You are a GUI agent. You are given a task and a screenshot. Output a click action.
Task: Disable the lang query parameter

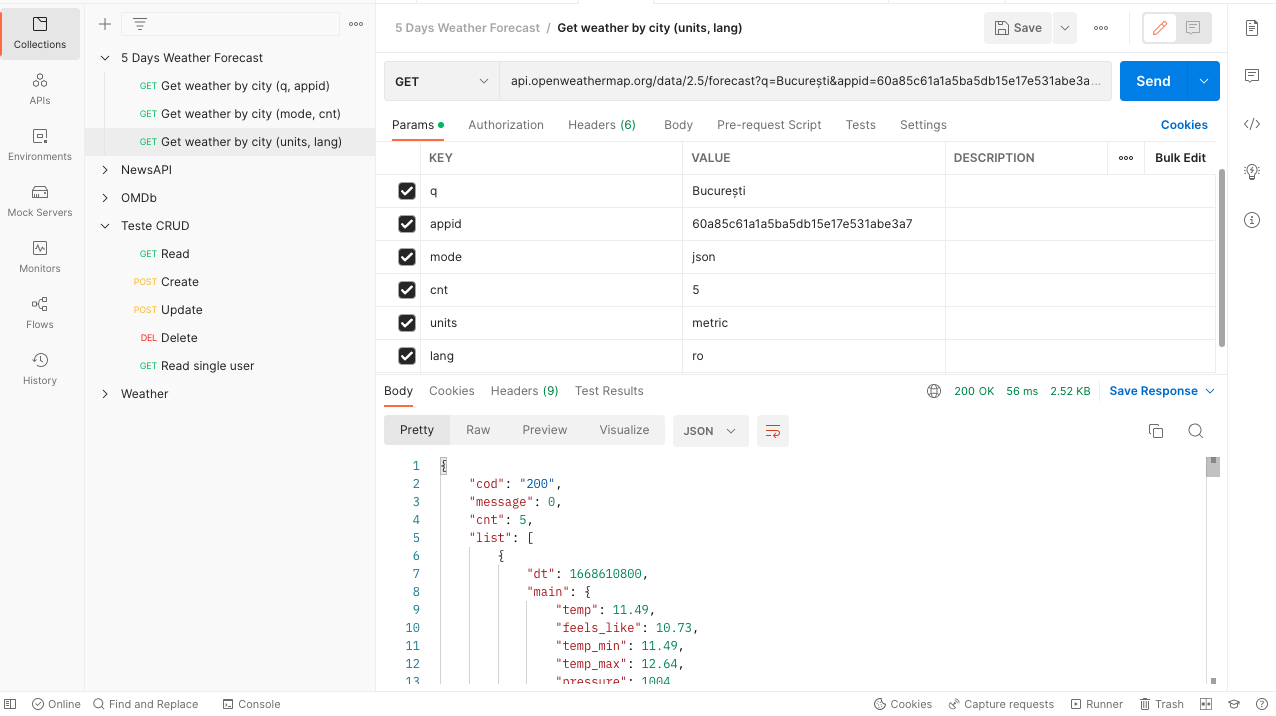406,355
